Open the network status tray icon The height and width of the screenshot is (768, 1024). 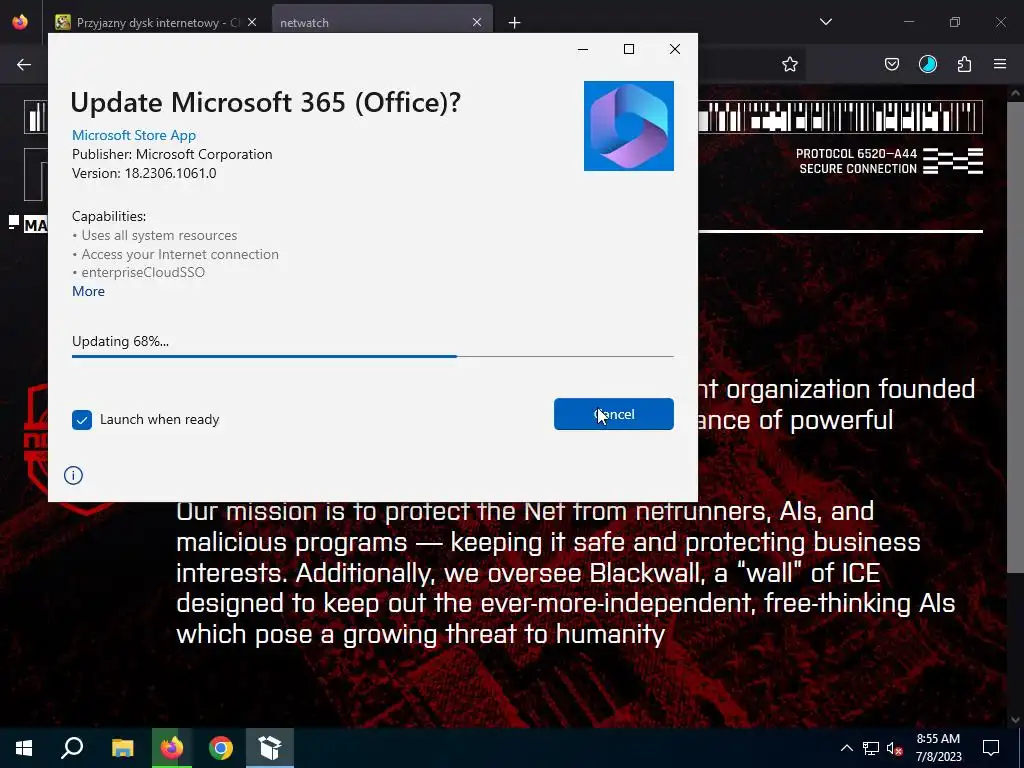click(x=871, y=748)
